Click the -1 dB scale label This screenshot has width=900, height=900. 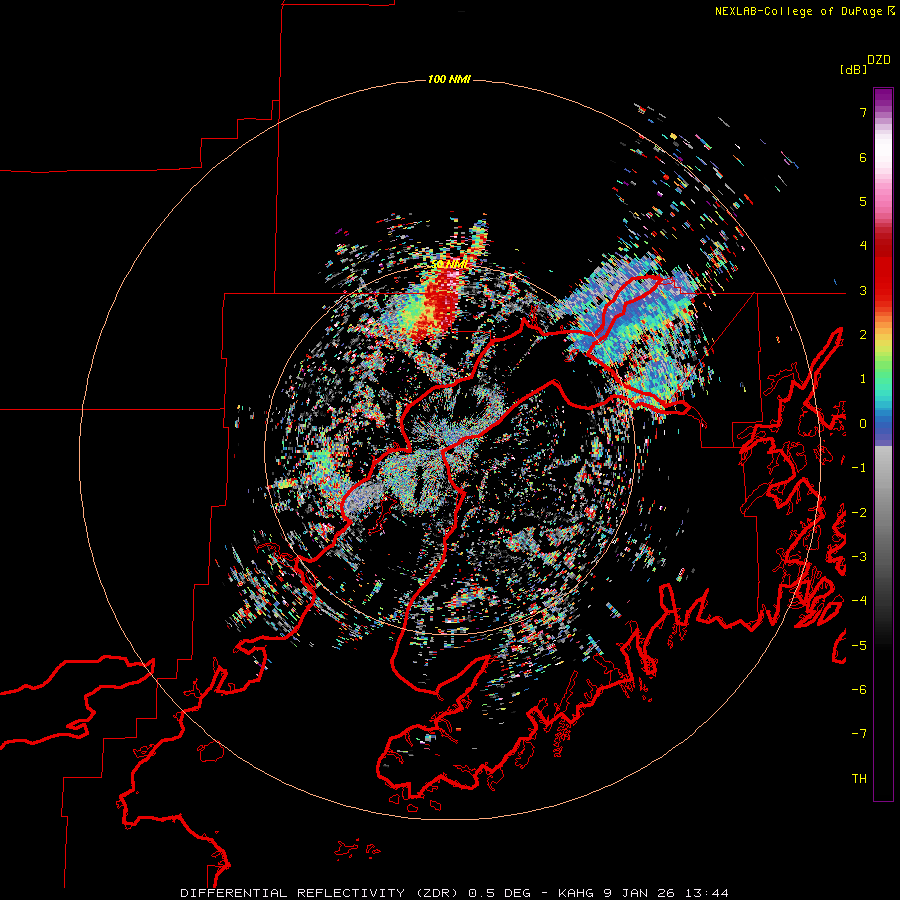tap(859, 468)
